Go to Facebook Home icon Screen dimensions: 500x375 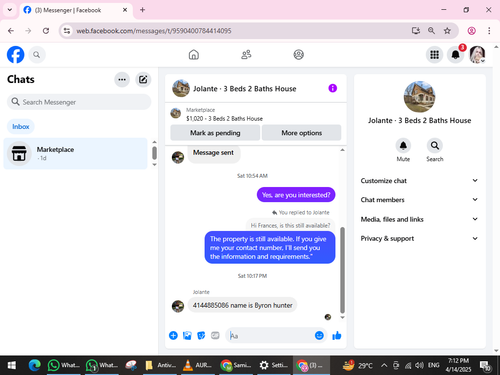(x=194, y=55)
